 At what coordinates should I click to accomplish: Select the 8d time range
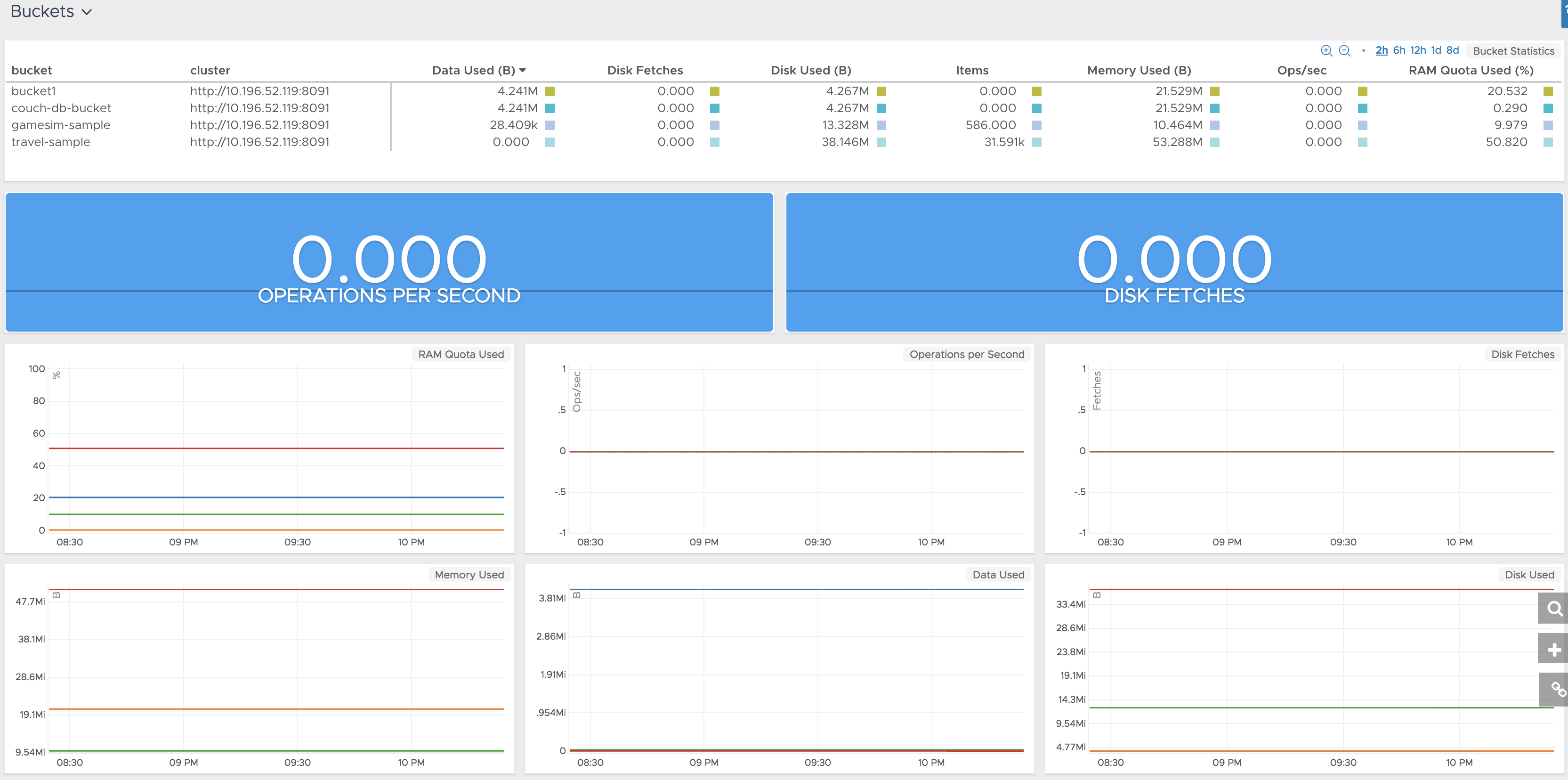pyautogui.click(x=1452, y=50)
